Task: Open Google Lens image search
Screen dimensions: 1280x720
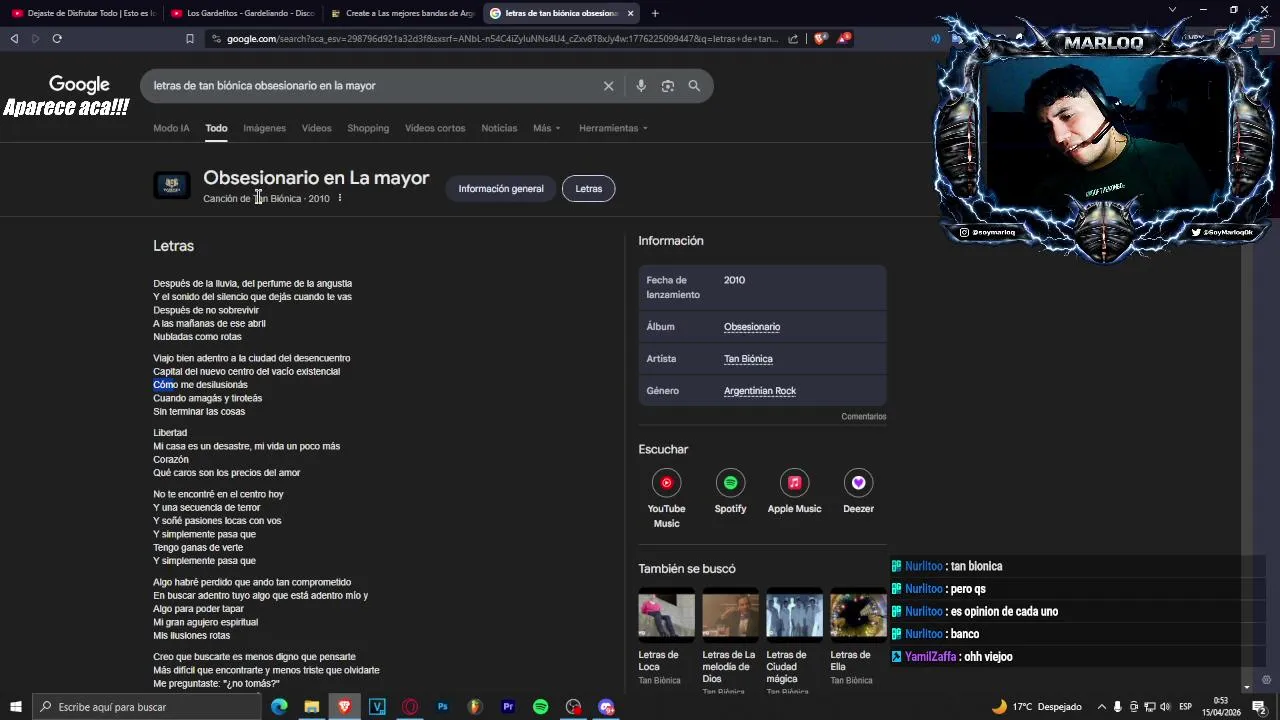Action: point(668,86)
